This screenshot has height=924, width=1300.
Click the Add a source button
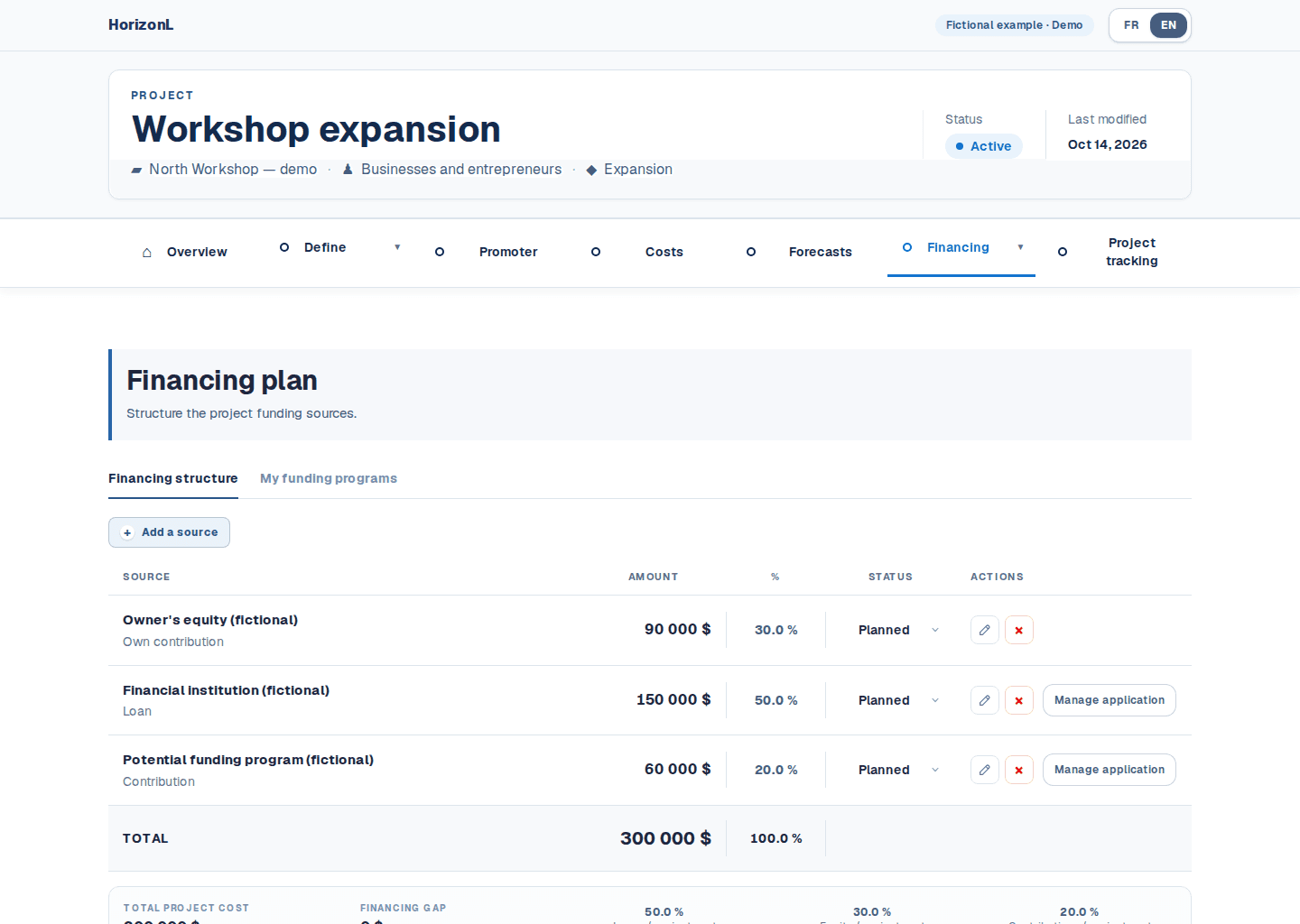tap(170, 532)
